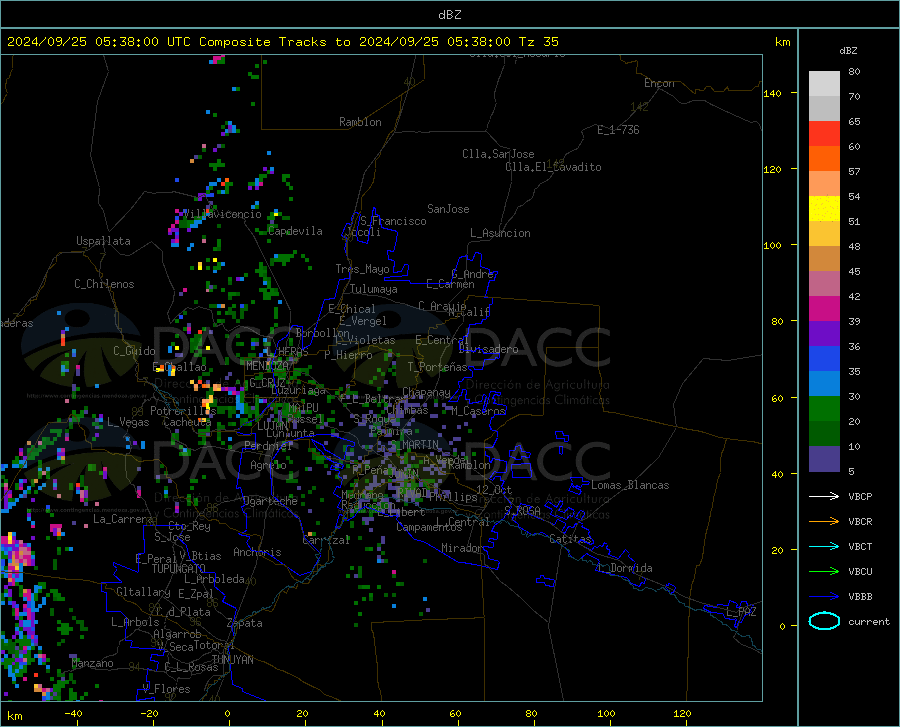Click the Clla.El_Cavadito map label
This screenshot has height=727, width=900.
coord(553,167)
